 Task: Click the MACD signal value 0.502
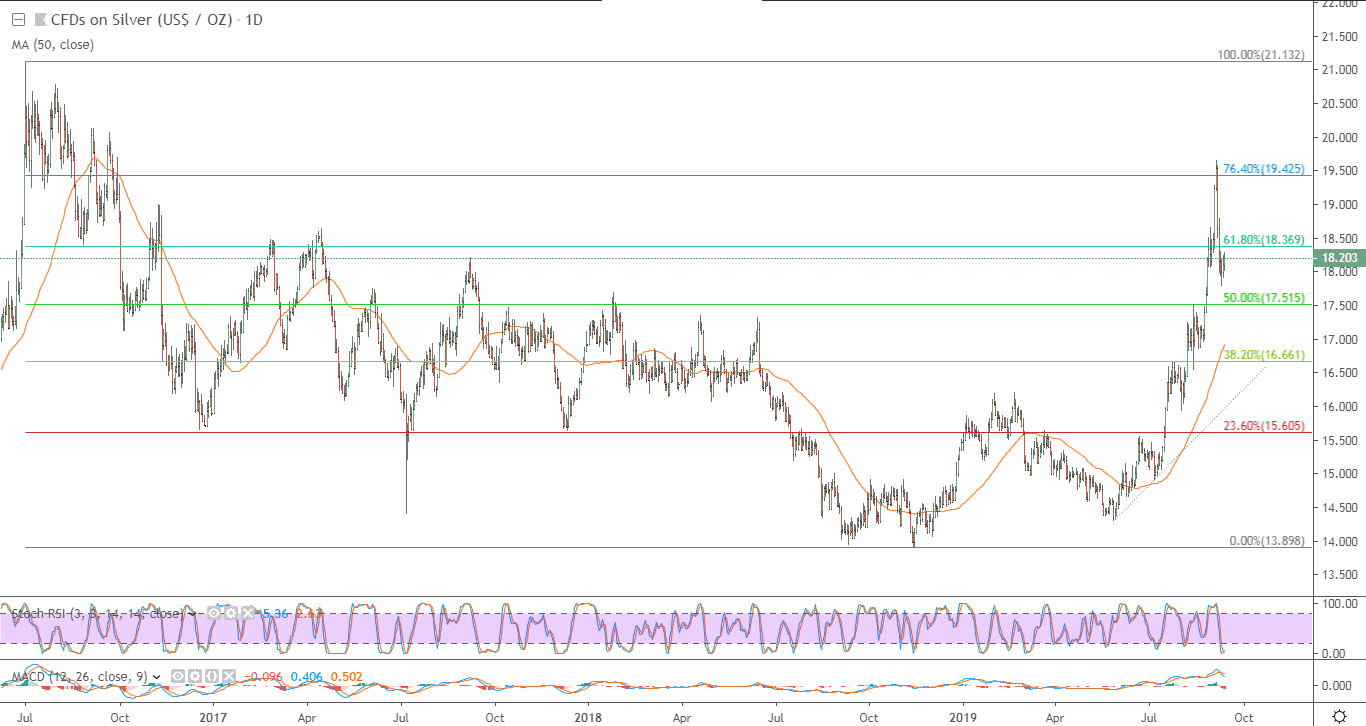[349, 677]
